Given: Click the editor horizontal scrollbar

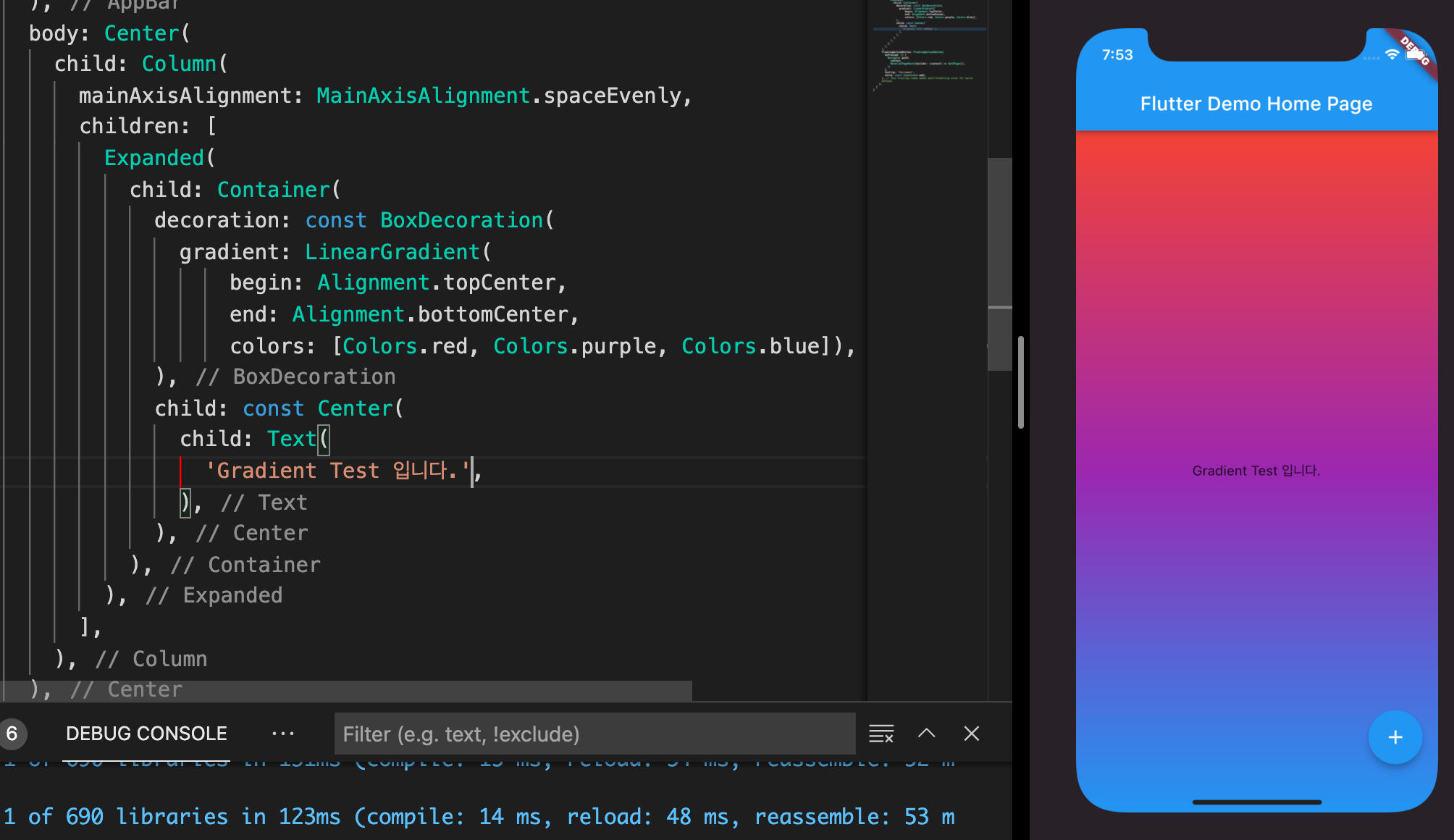Looking at the screenshot, I should 348,690.
